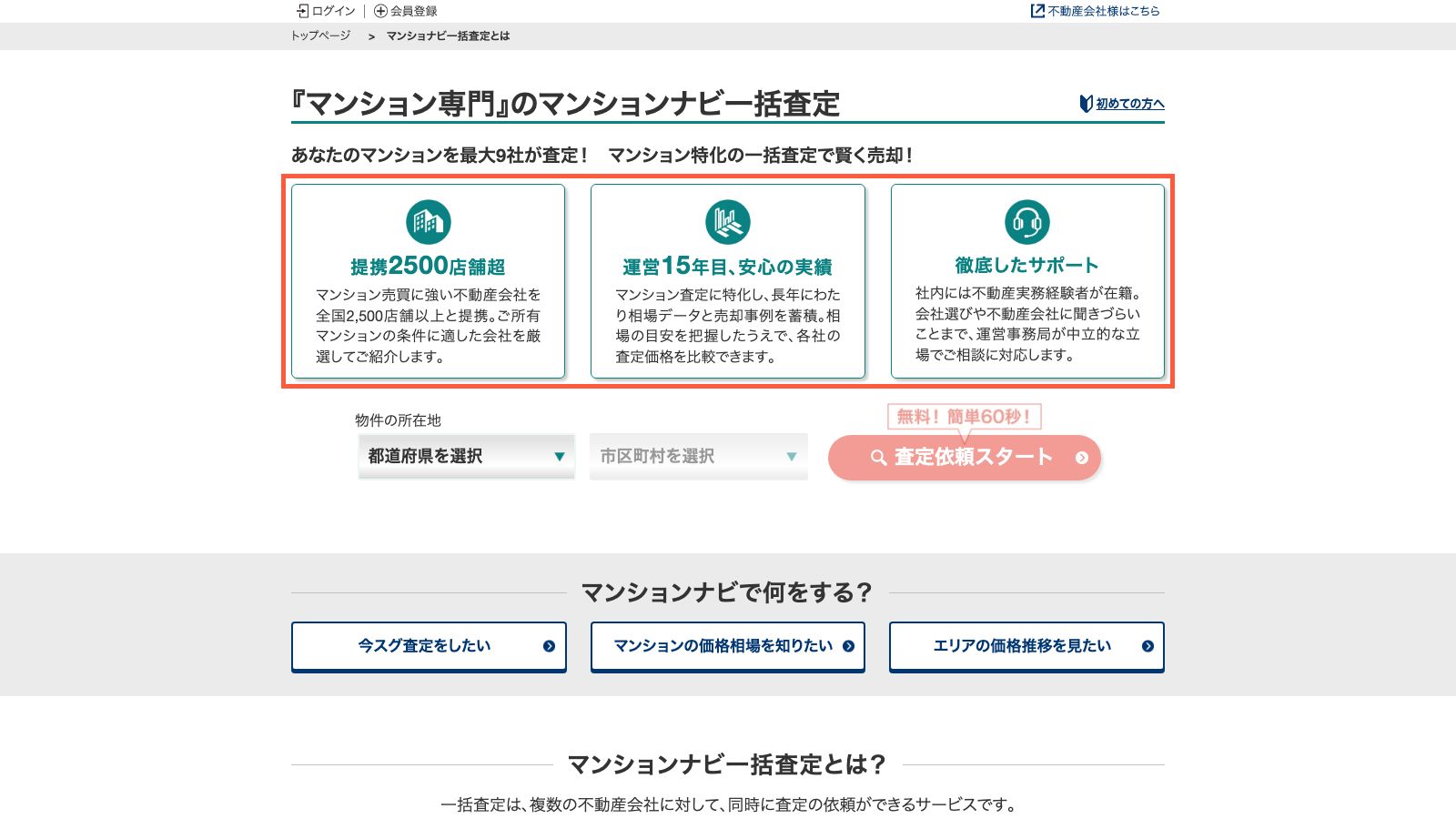Click the headset icon above 徹底したサポート
This screenshot has width=1456, height=819.
click(x=1027, y=222)
